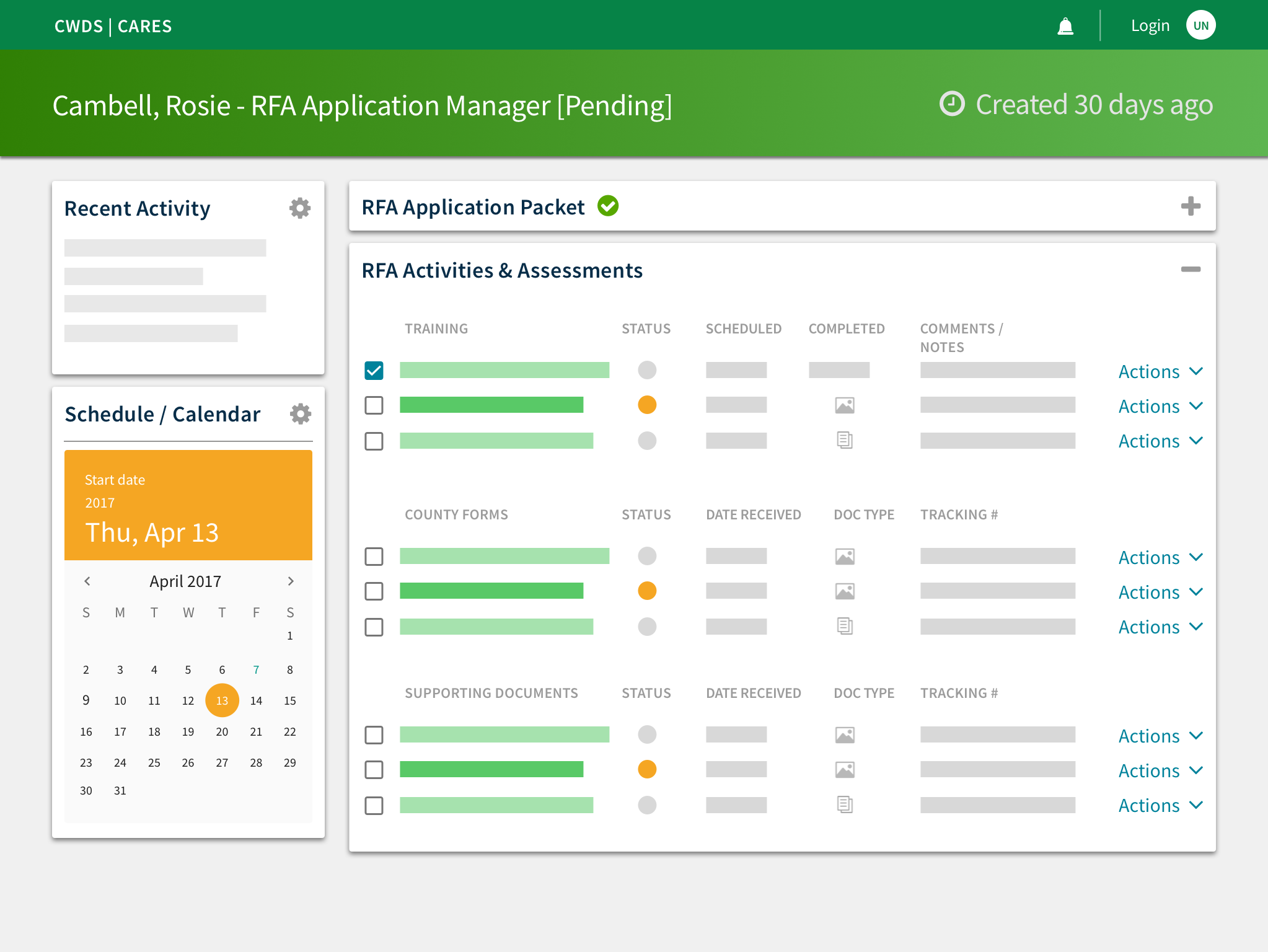Open Actions dropdown for first Training row
The image size is (1268, 952).
tap(1160, 371)
